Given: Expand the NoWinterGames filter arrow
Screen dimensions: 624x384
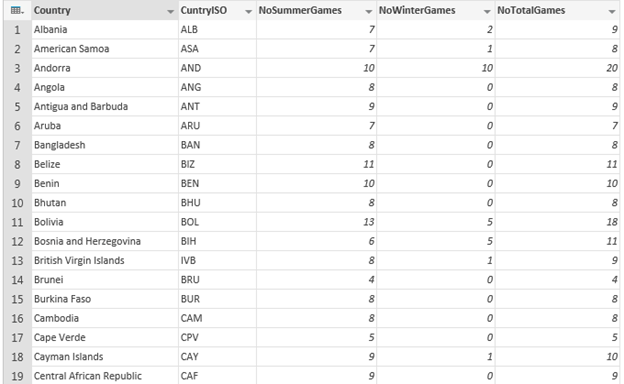Looking at the screenshot, I should click(487, 12).
